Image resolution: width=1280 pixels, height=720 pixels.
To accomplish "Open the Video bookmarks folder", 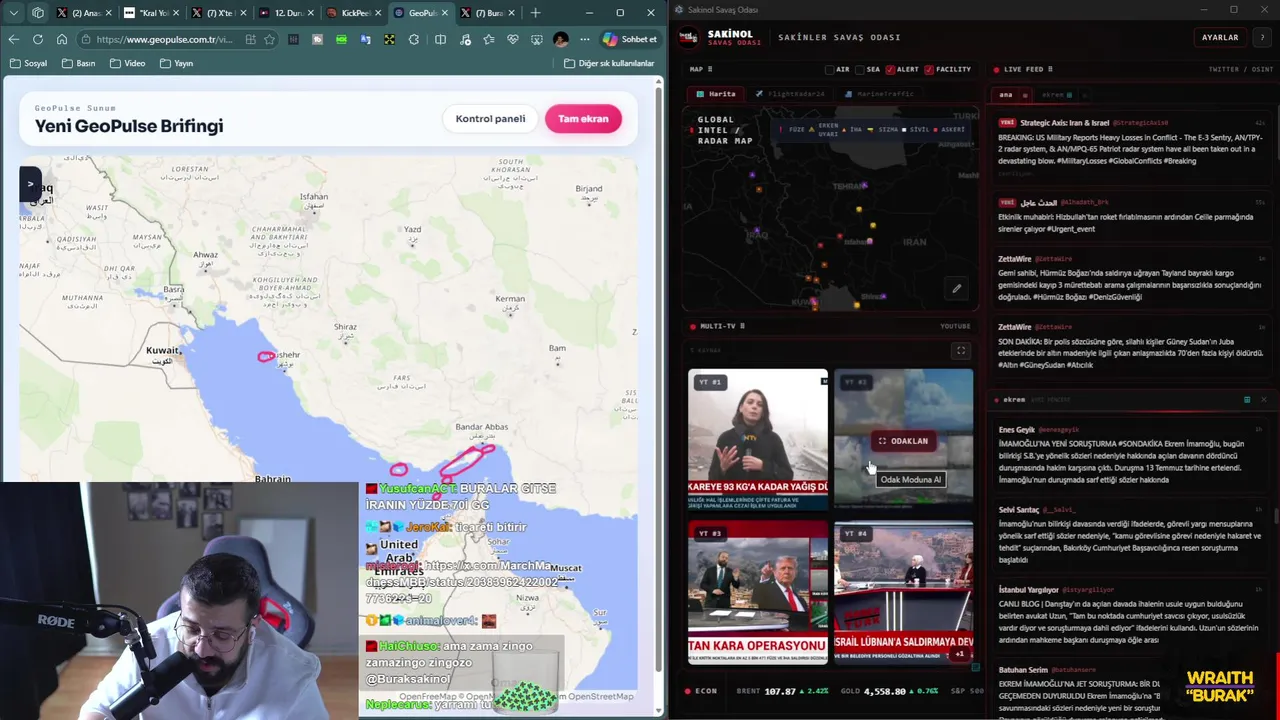I will (128, 63).
